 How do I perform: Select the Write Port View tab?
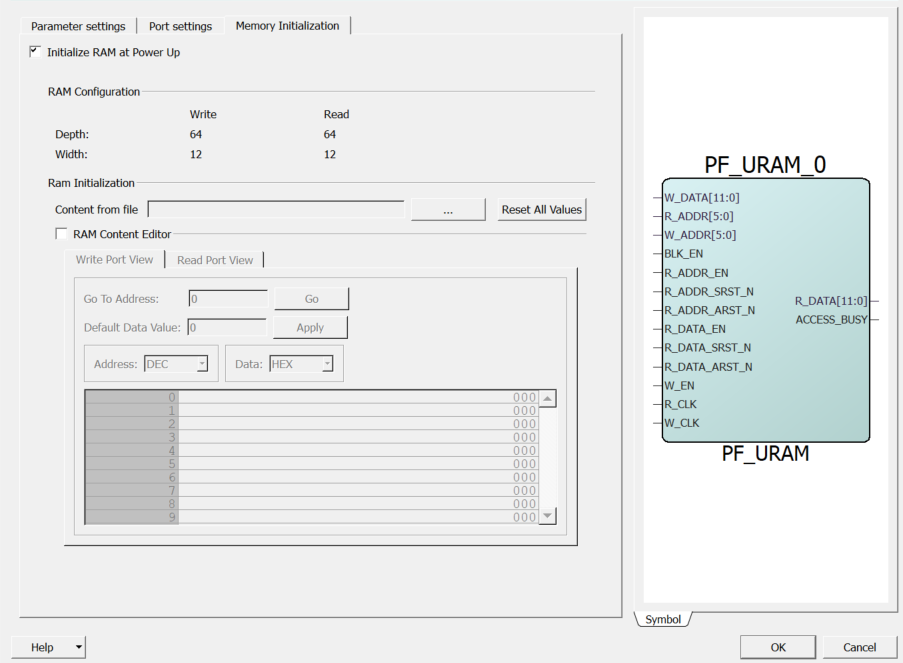[x=115, y=260]
